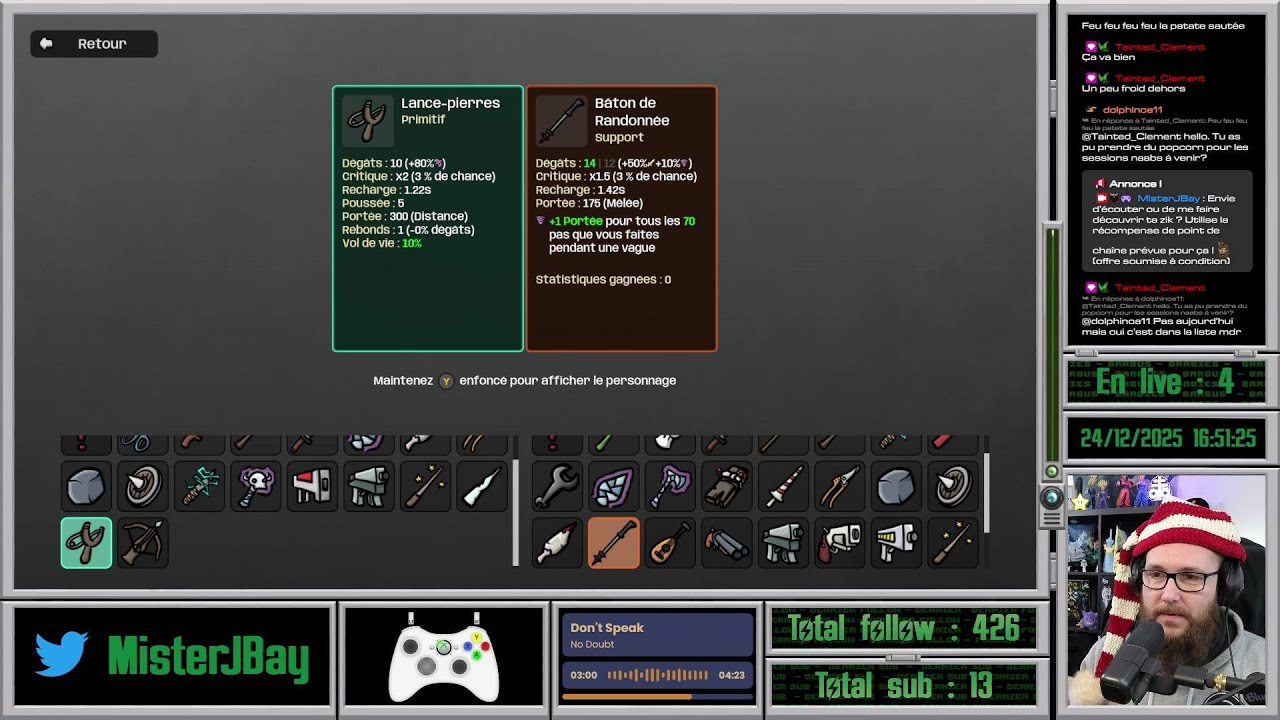Click 'Portée : 175 (Mêlée)' stat
Screen dimensions: 1280x720
[591, 203]
